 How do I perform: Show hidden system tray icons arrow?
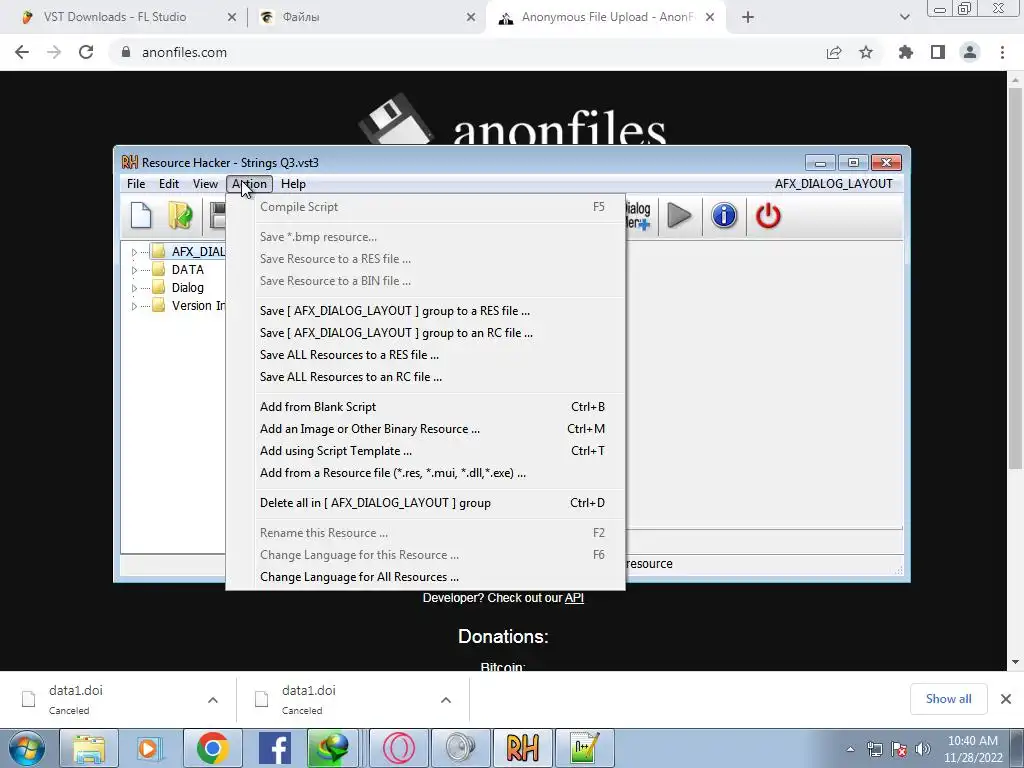(850, 749)
